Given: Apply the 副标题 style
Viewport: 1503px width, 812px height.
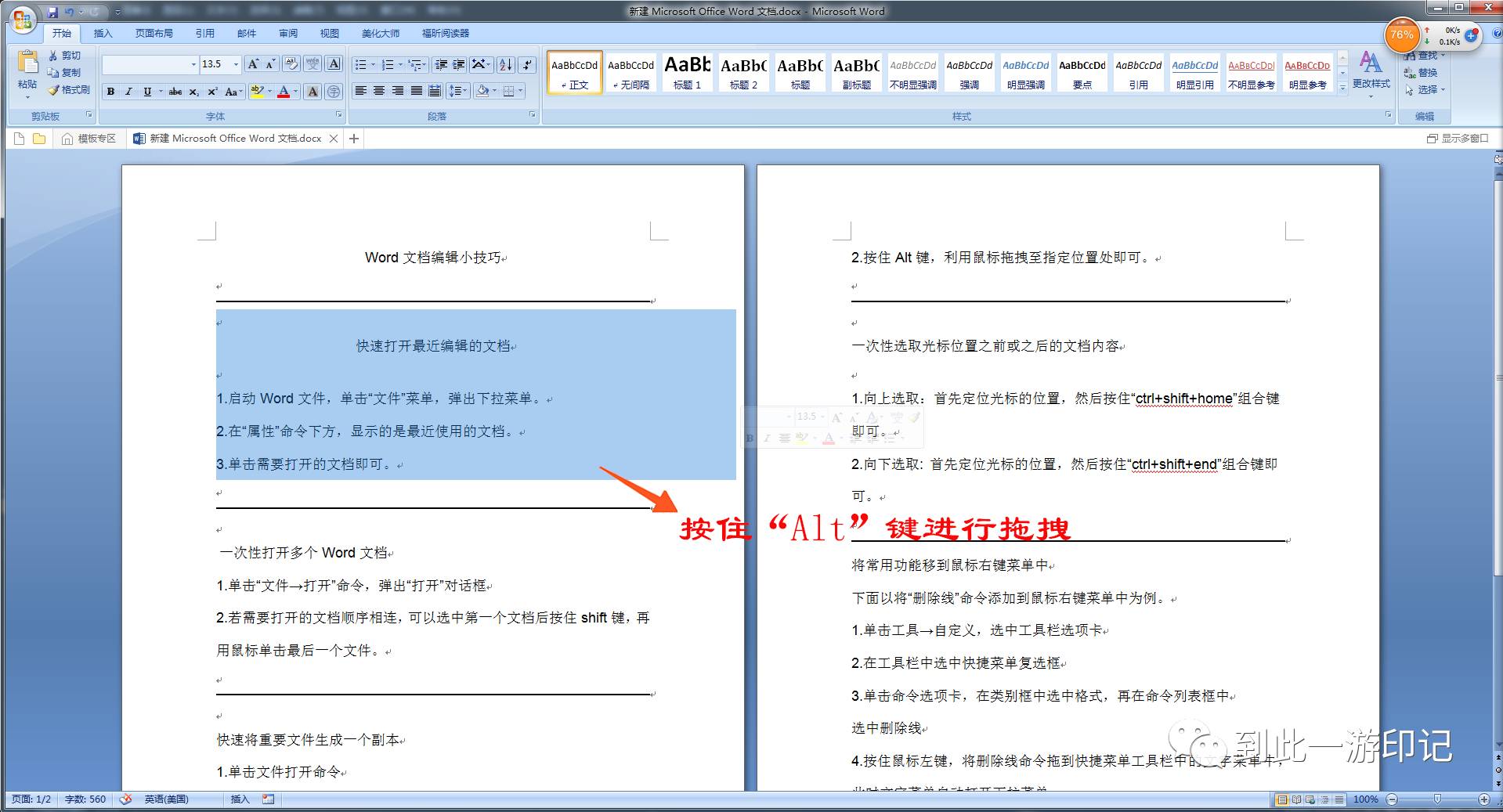Looking at the screenshot, I should pyautogui.click(x=856, y=73).
